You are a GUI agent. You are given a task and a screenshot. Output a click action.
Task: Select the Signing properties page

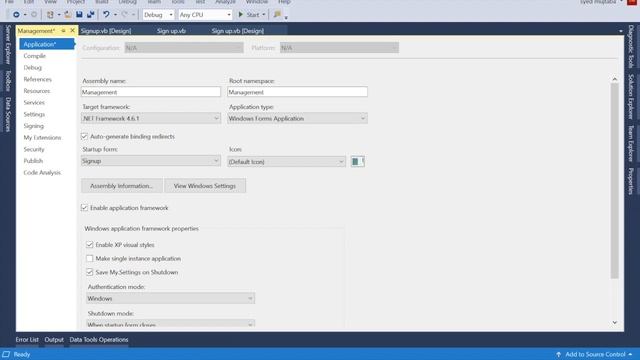[33, 126]
